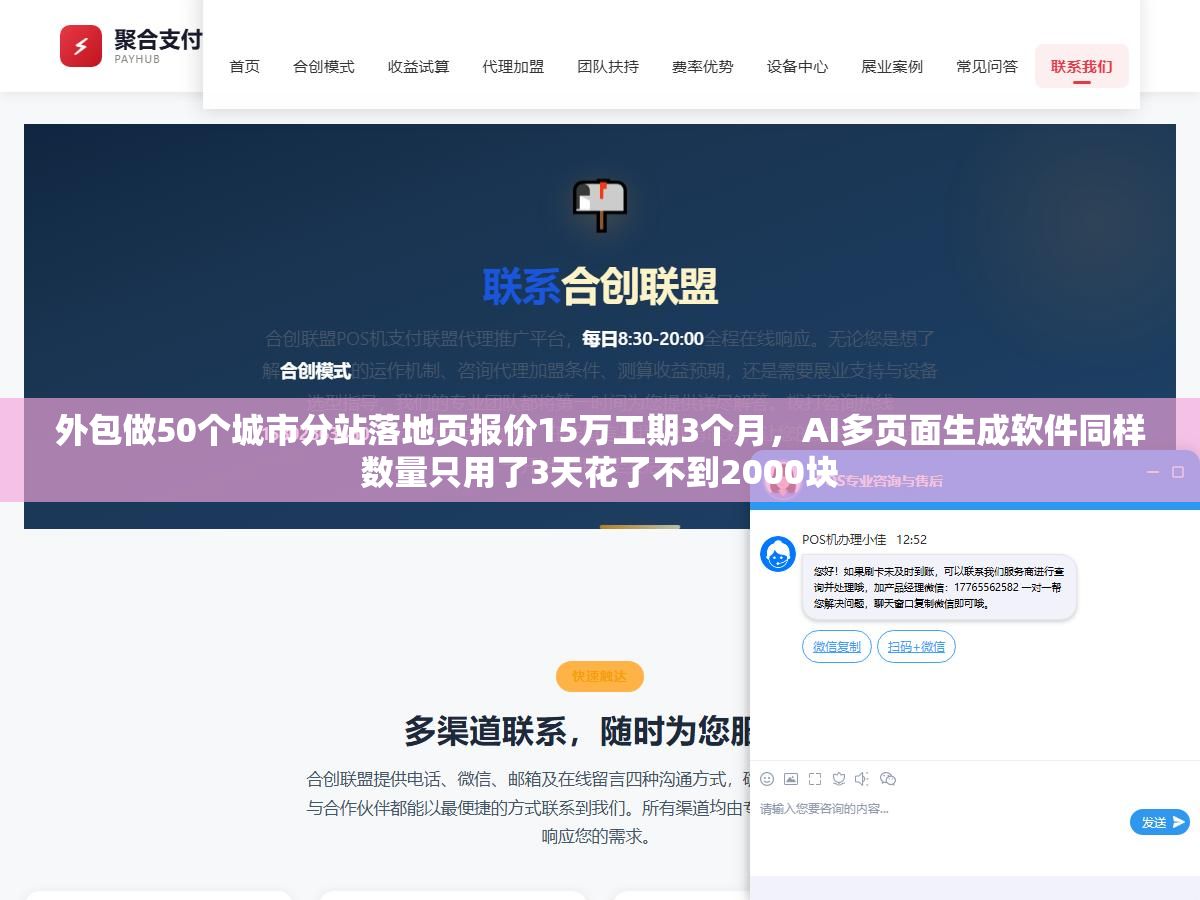Screen dimensions: 1200x900
Task: Click the 微信复制 button in chat
Action: [x=837, y=647]
